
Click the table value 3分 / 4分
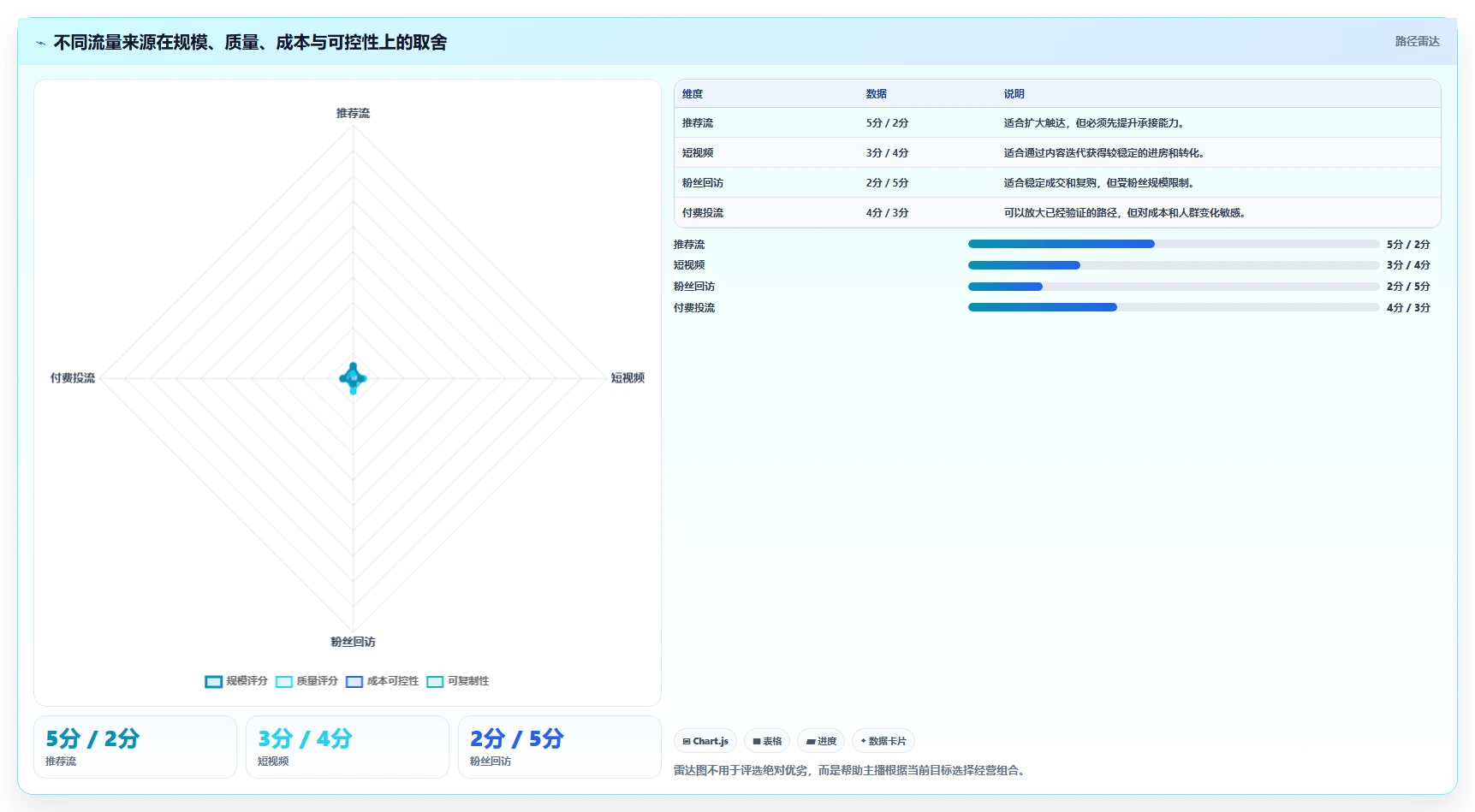pyautogui.click(x=887, y=153)
